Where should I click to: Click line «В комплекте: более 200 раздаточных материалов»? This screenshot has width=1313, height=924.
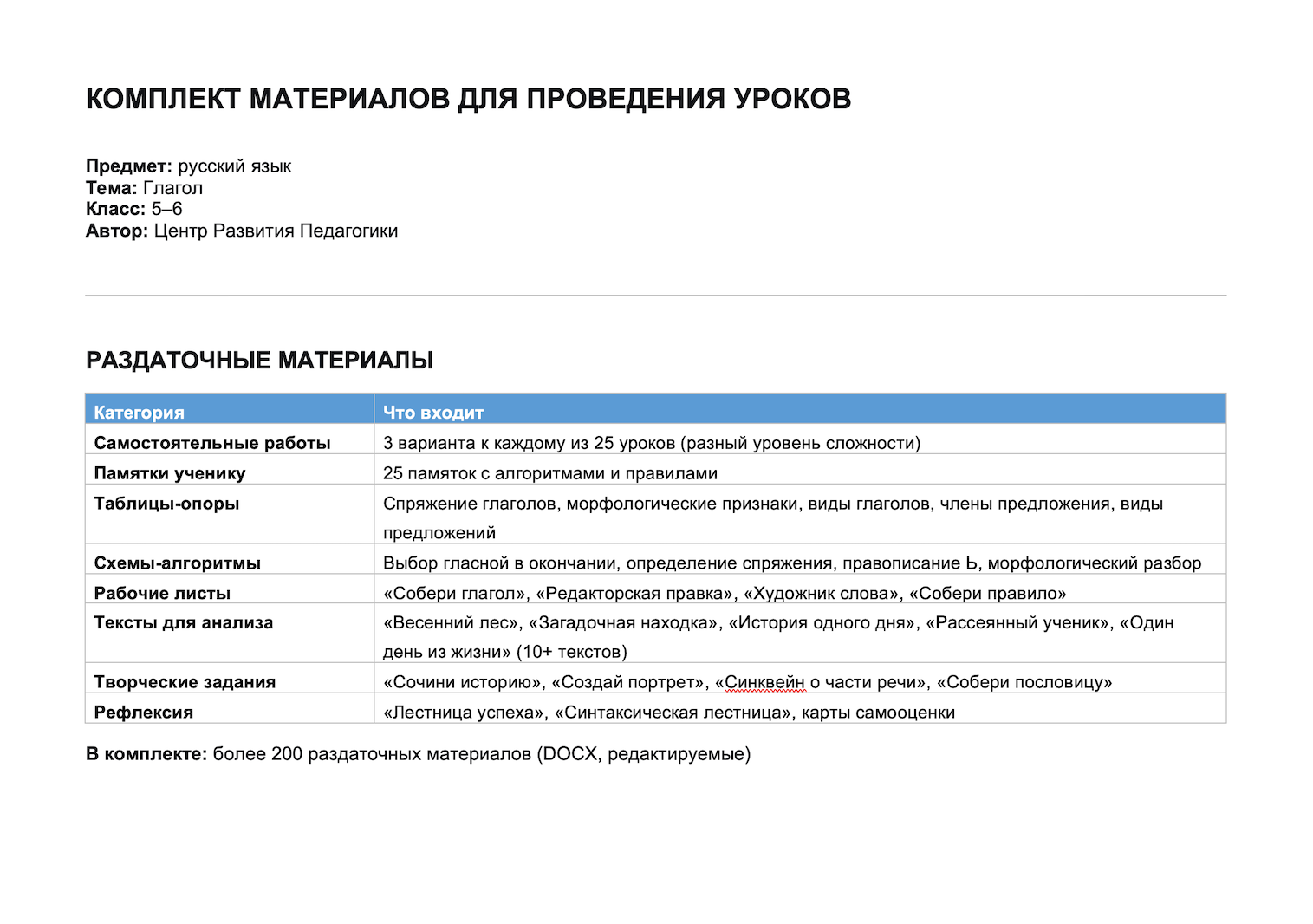(418, 754)
